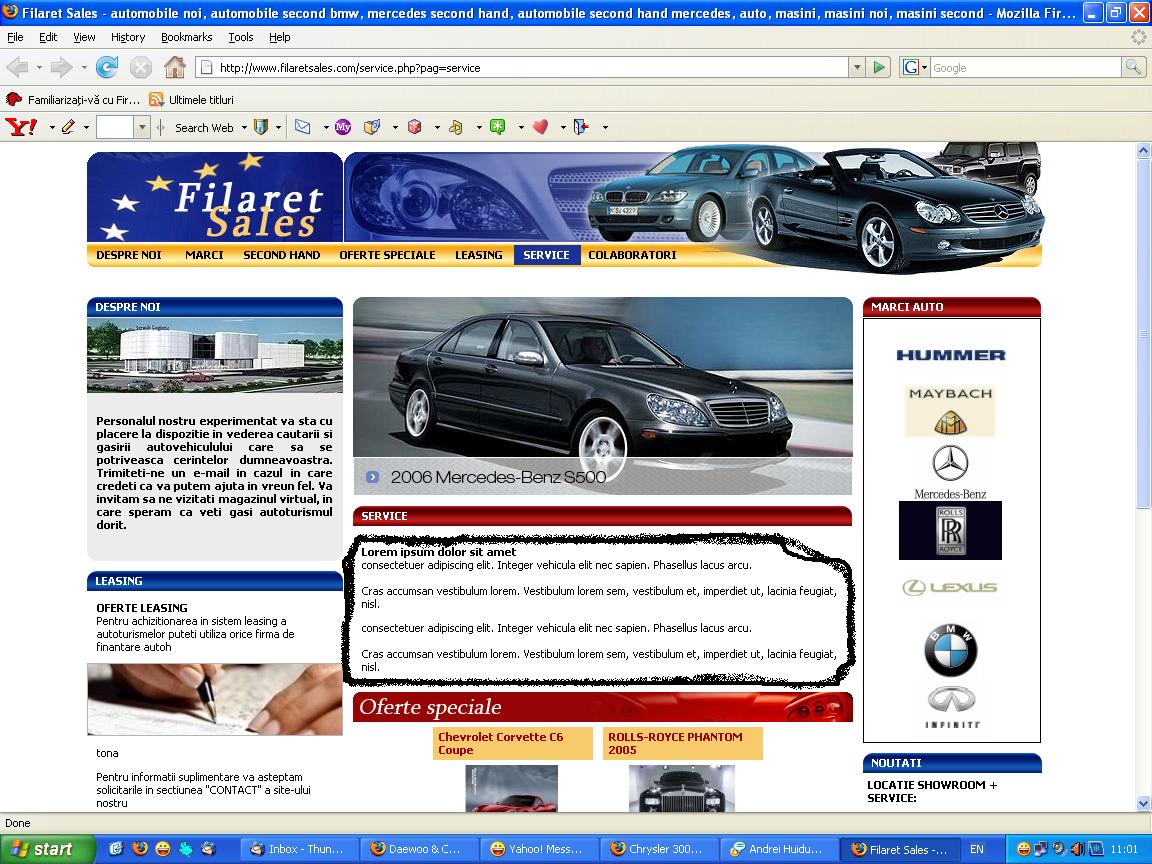1152x864 pixels.
Task: Click the 2006 Mercedes-Benz S500 caption arrow
Action: 372,477
